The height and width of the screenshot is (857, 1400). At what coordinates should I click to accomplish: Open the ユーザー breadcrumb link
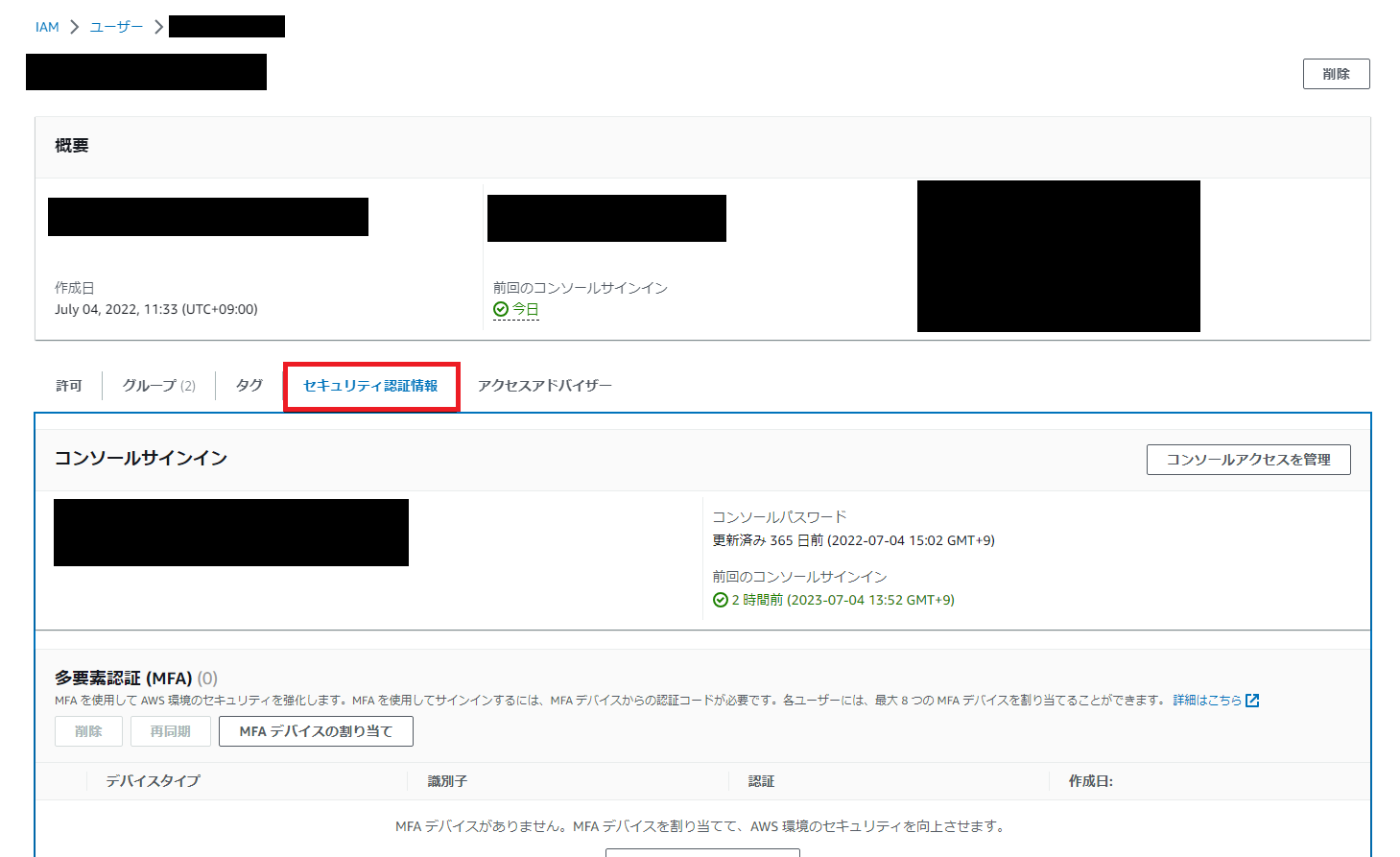115,26
